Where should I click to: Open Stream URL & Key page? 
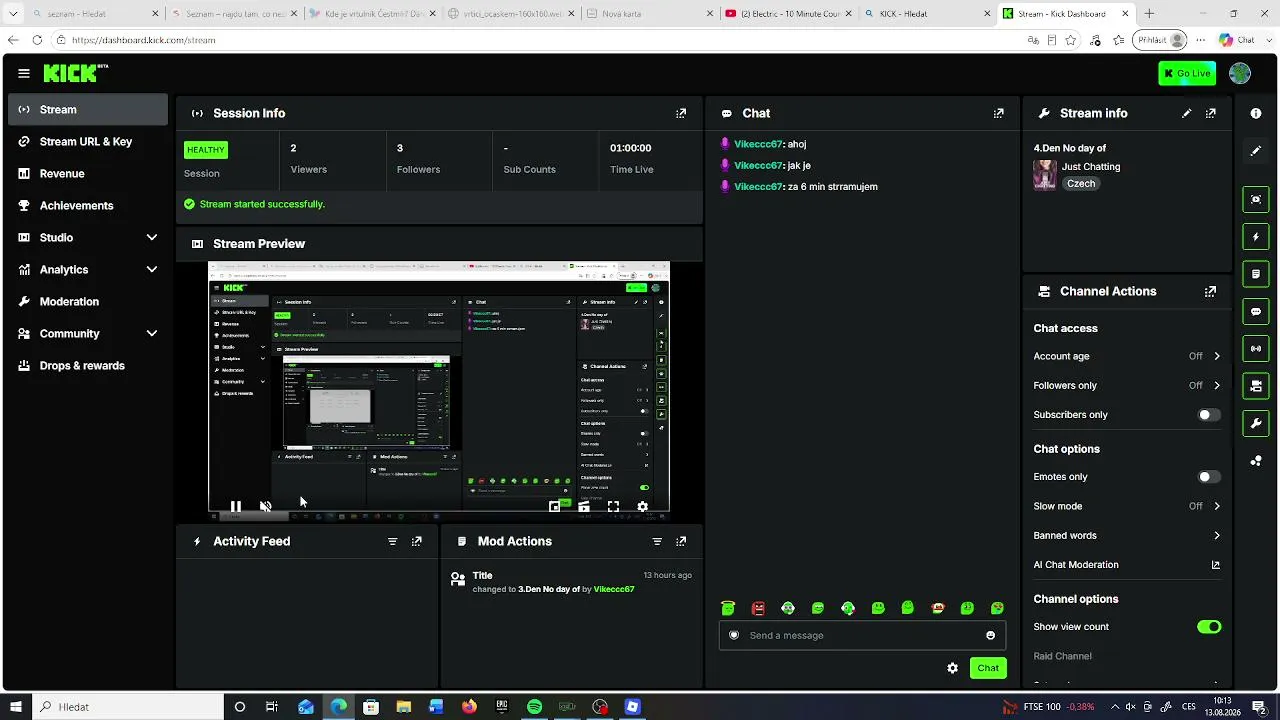[88, 142]
